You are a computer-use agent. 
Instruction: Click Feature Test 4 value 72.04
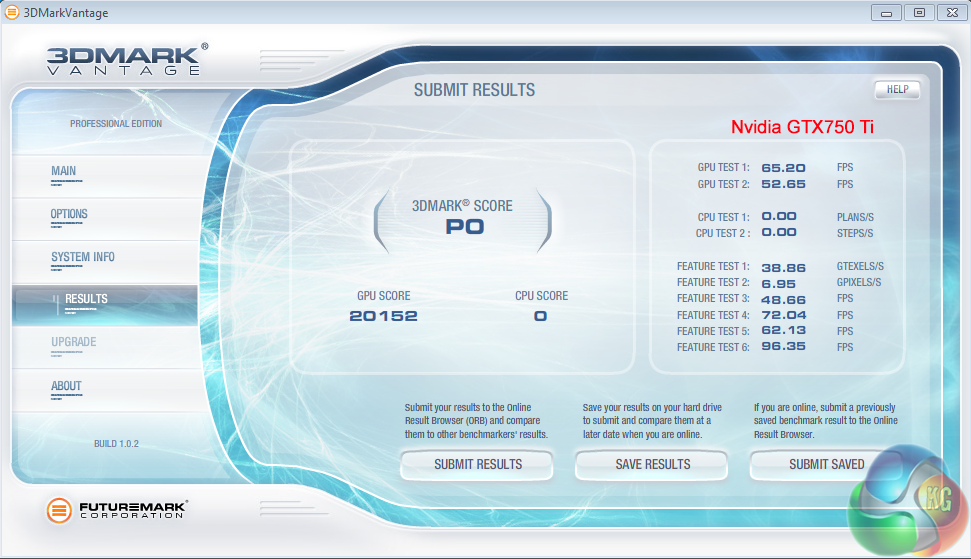783,315
